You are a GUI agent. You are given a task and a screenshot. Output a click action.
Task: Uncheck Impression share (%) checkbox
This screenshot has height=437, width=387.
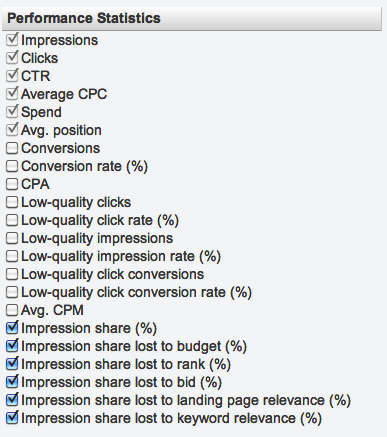coord(12,328)
